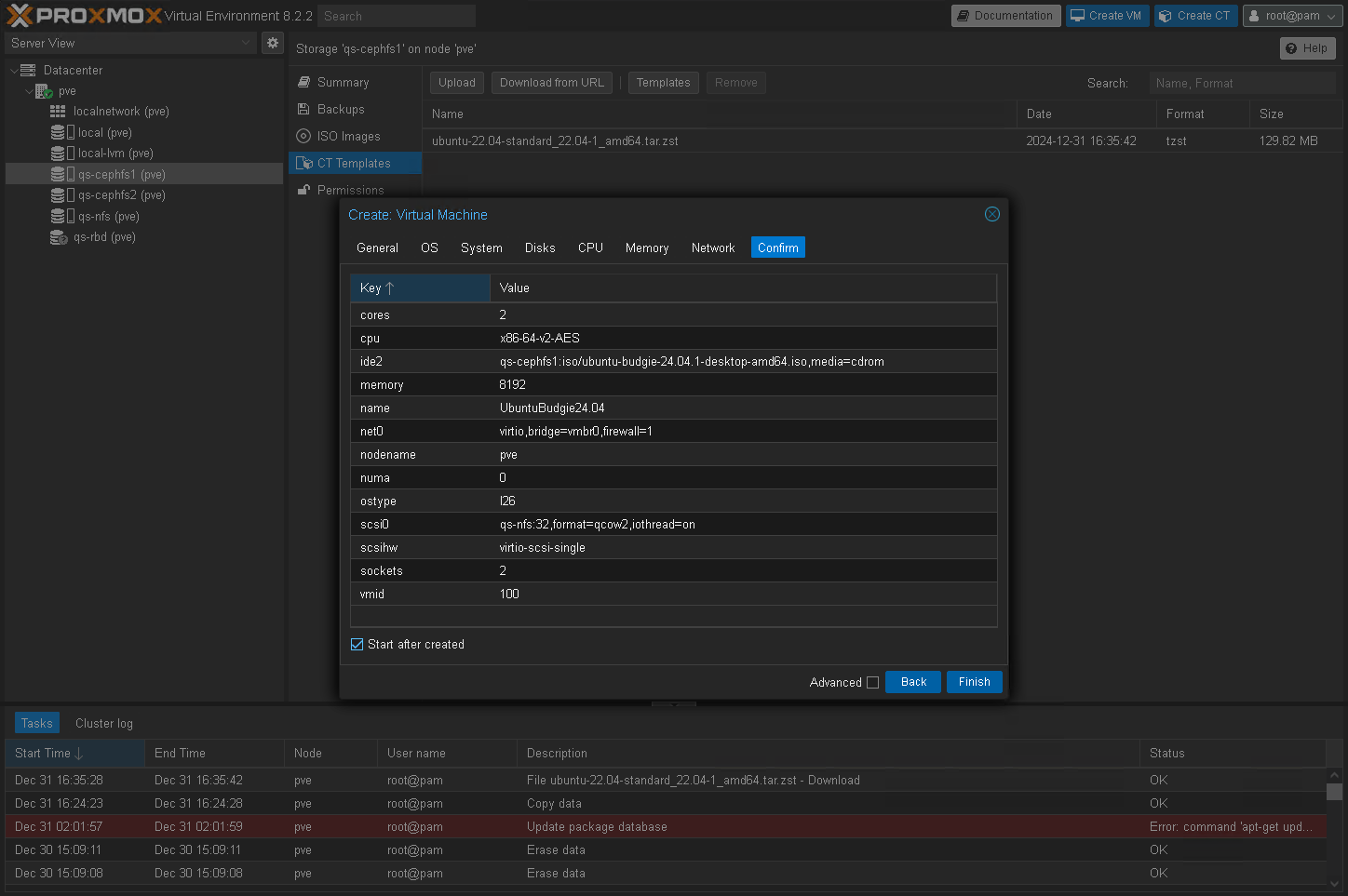Open Help via the question mark button
Image resolution: width=1348 pixels, height=896 pixels.
coord(1307,48)
